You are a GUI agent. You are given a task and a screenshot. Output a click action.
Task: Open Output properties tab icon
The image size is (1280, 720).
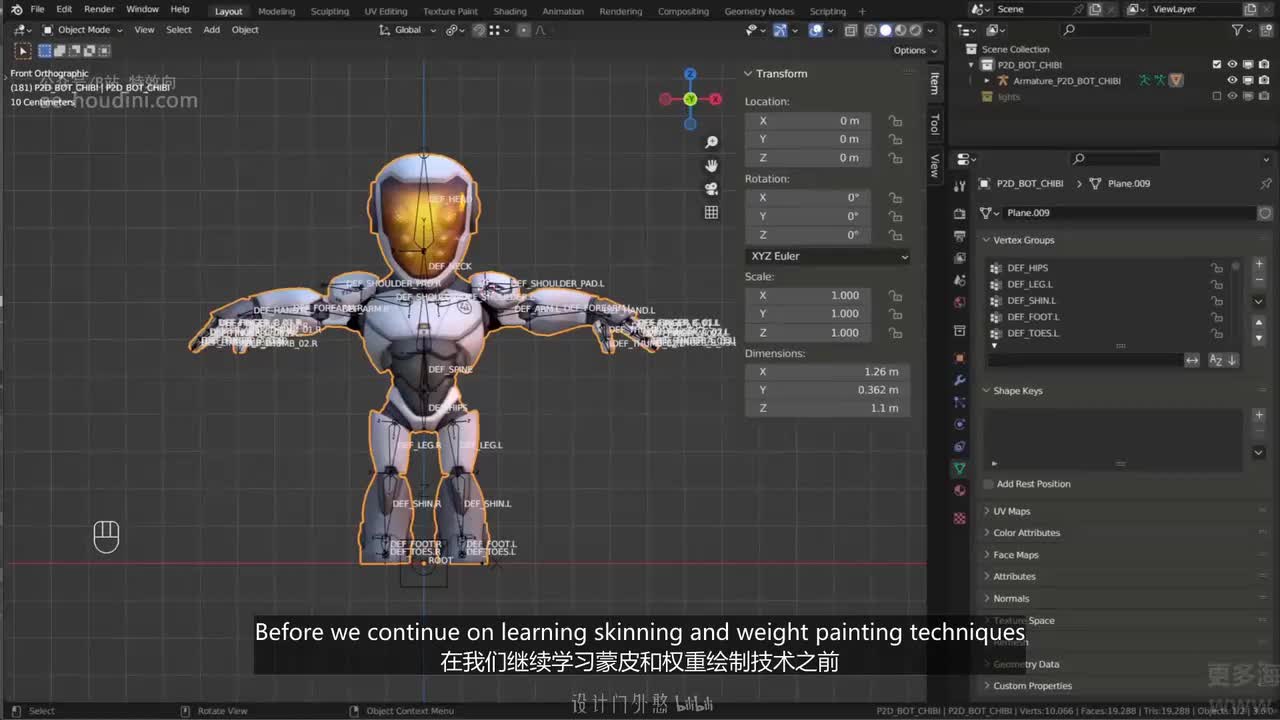coord(960,236)
